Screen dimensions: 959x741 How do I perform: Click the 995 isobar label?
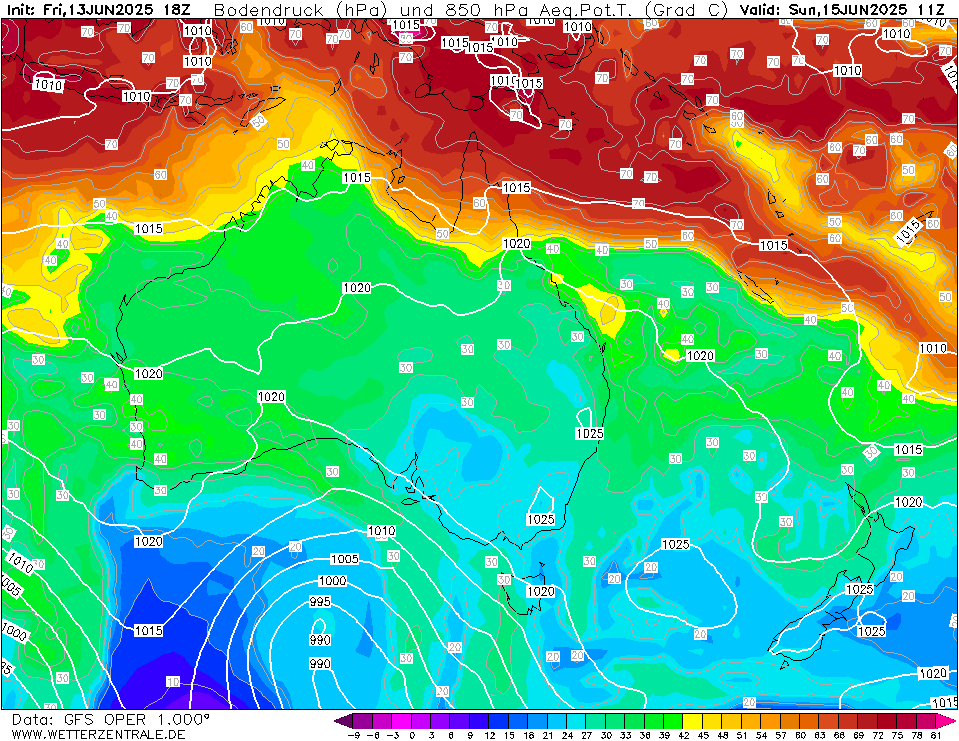click(x=320, y=602)
